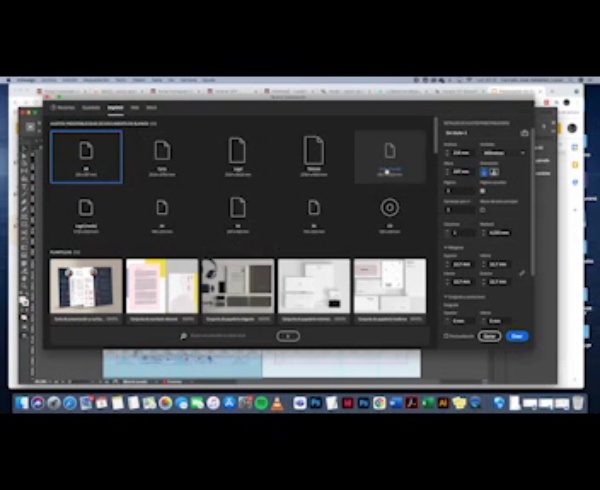Open the rightmost light stationery template
600x490 pixels.
390,286
